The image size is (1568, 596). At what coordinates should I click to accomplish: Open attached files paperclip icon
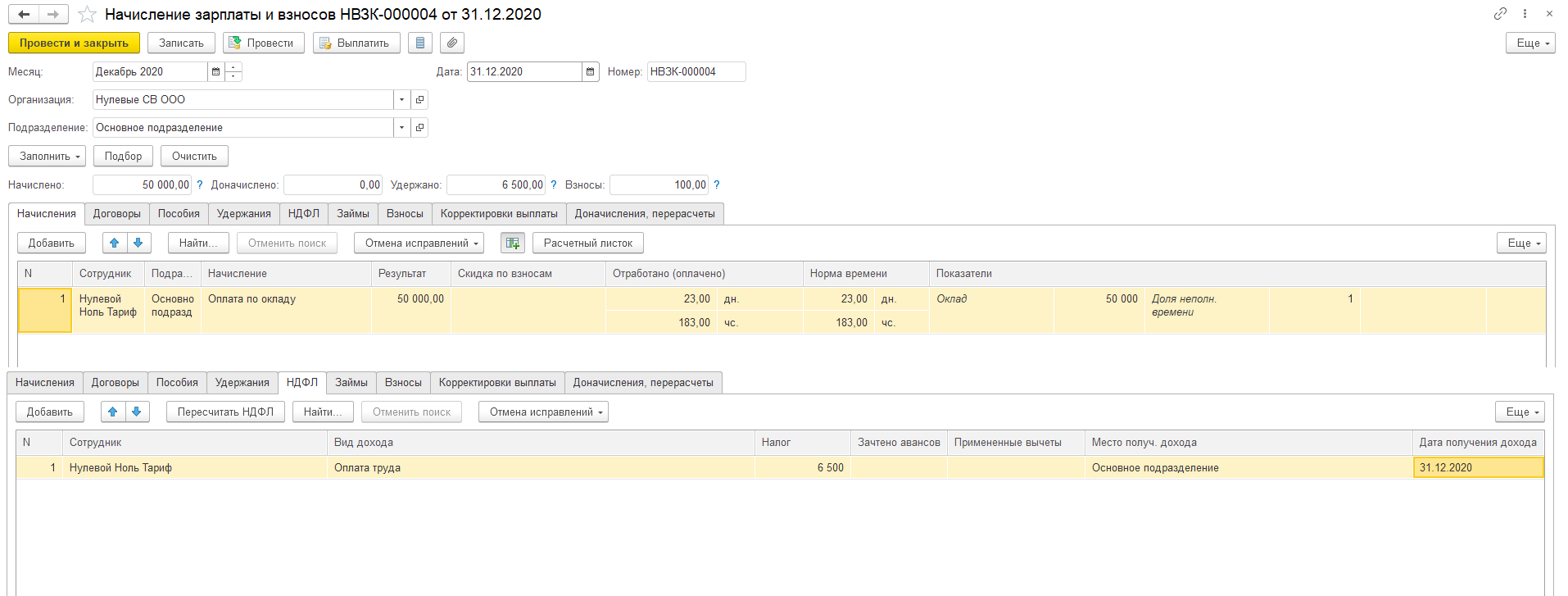pos(452,43)
